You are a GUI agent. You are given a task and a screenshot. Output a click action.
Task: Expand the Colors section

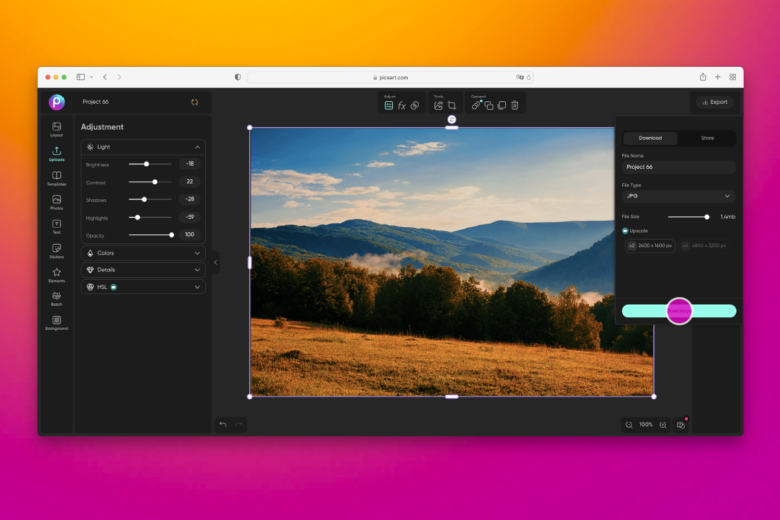[143, 253]
